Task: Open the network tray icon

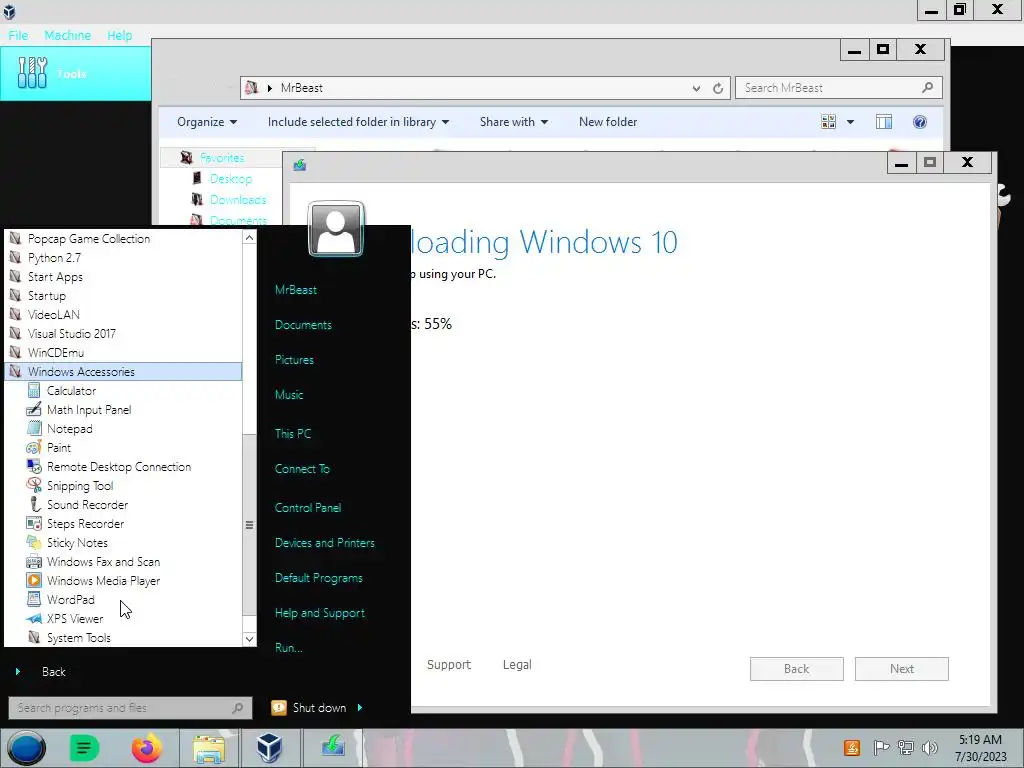Action: 906,747
